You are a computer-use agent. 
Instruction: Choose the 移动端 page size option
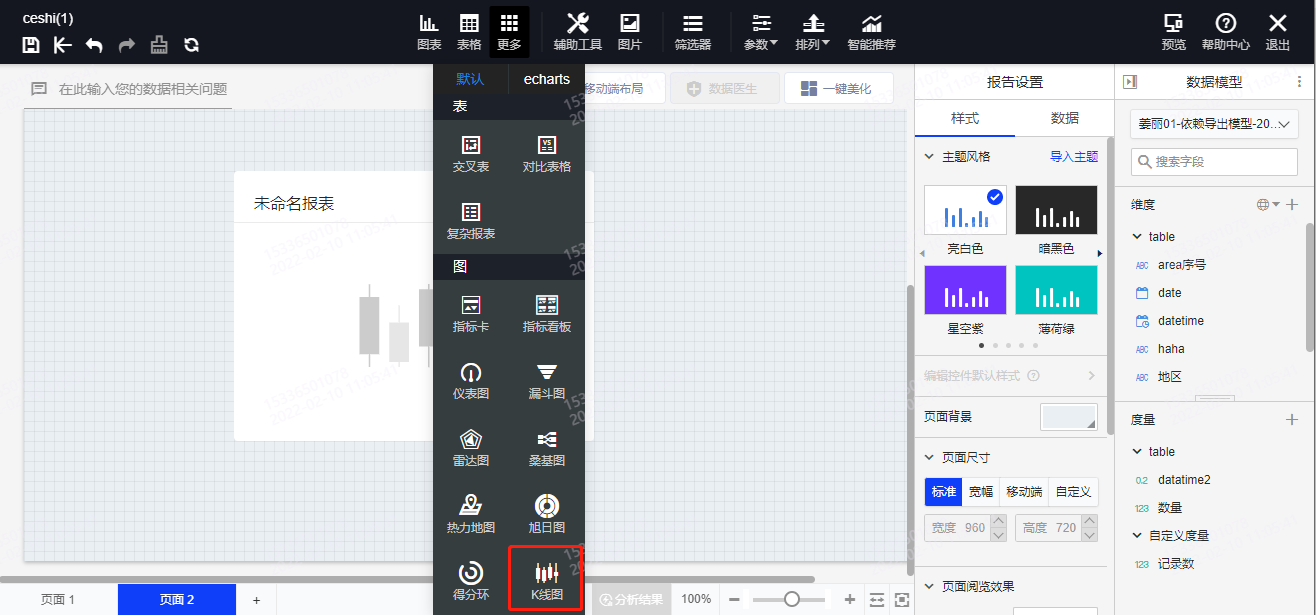[x=1024, y=492]
